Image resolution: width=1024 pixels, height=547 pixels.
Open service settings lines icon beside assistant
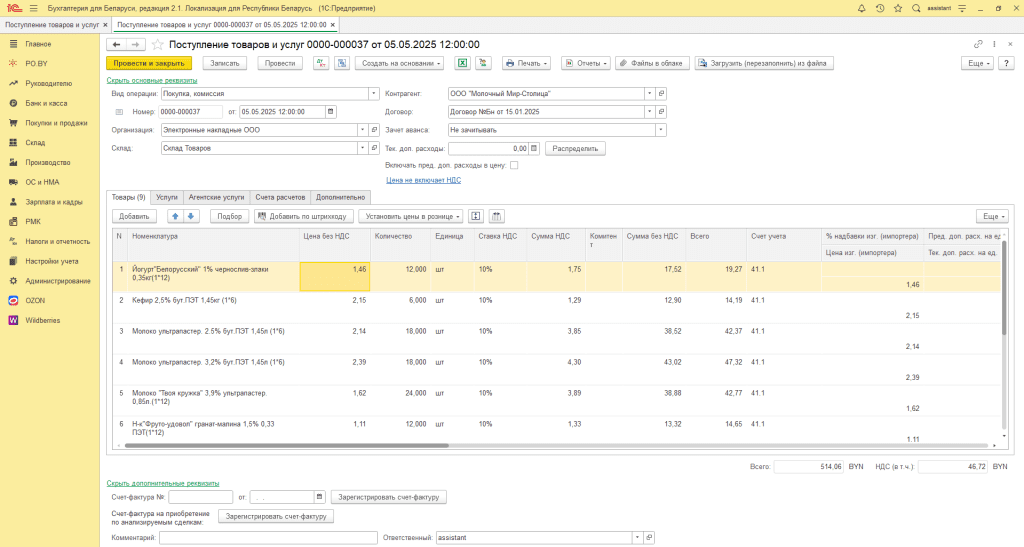click(x=962, y=8)
